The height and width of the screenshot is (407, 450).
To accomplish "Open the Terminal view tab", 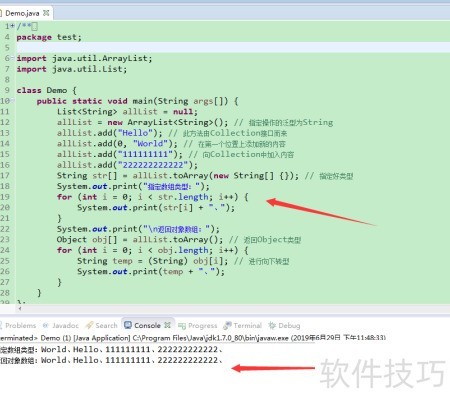I will (x=247, y=325).
